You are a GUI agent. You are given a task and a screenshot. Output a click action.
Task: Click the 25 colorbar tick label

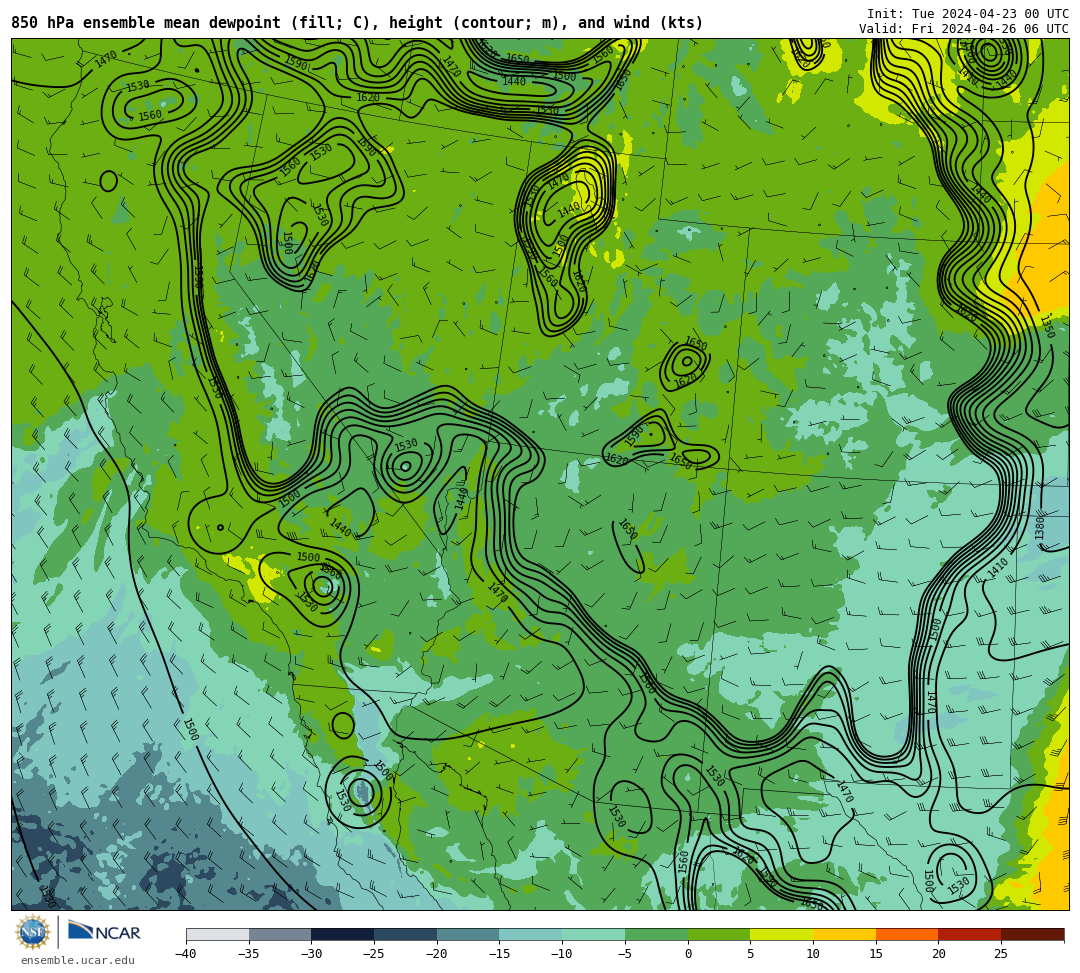point(1001,954)
